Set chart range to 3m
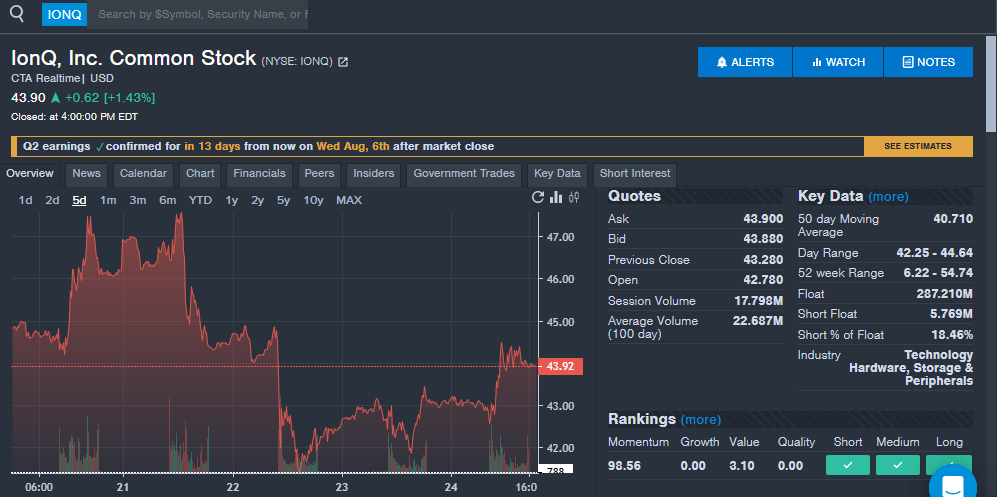 [137, 200]
